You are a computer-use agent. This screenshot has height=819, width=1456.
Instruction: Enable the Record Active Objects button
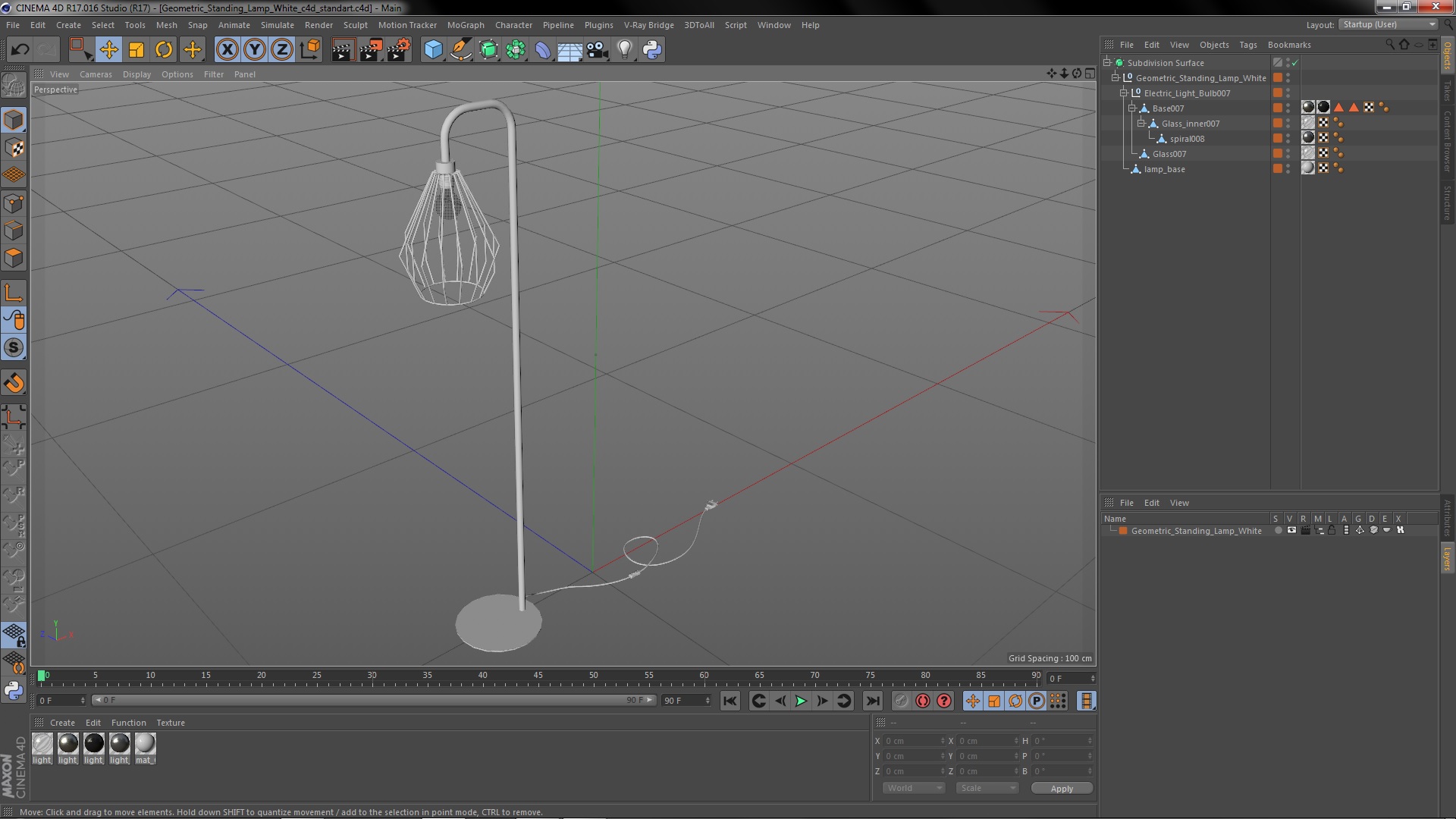tap(923, 701)
